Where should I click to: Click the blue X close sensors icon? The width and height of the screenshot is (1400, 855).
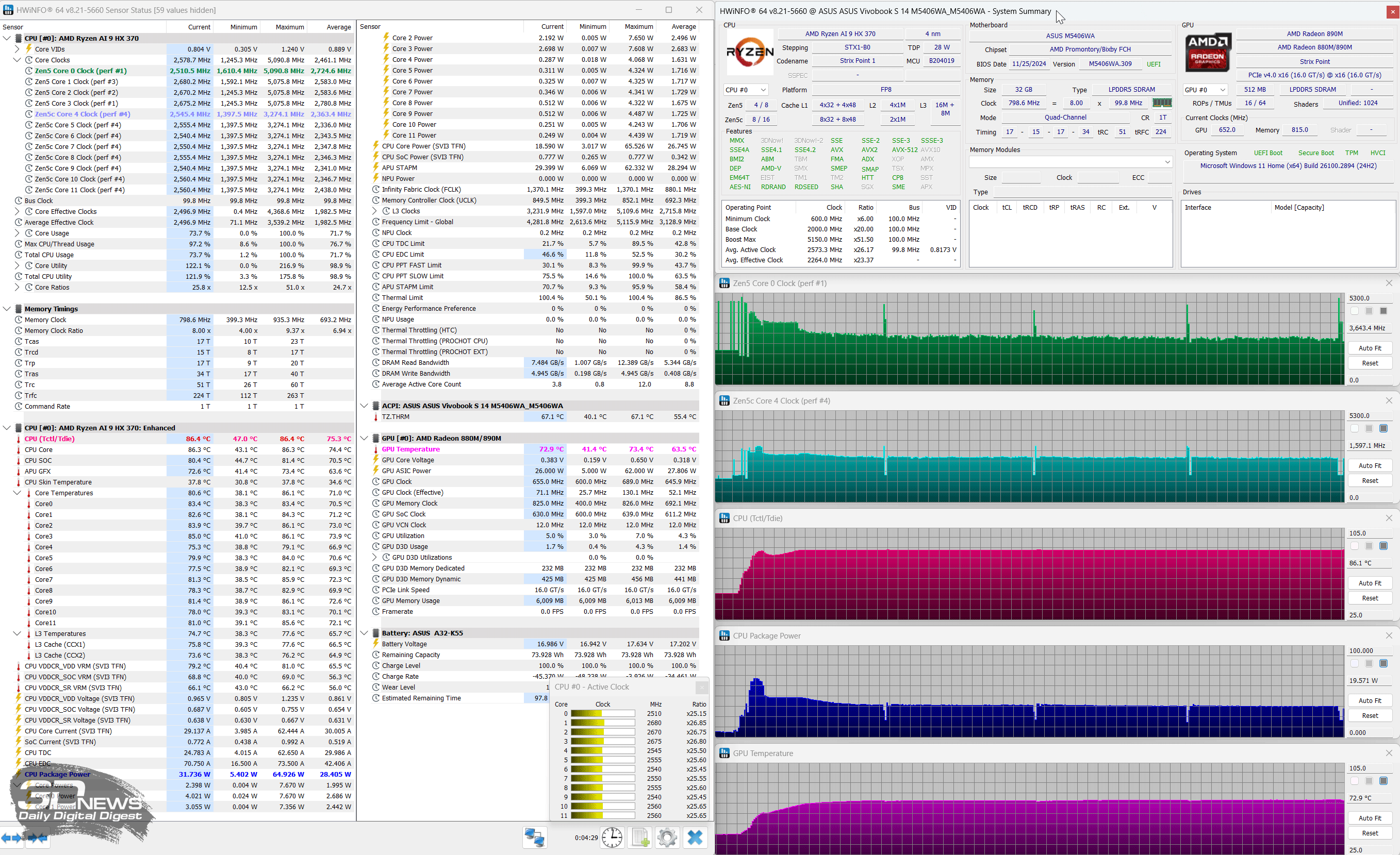click(x=695, y=837)
